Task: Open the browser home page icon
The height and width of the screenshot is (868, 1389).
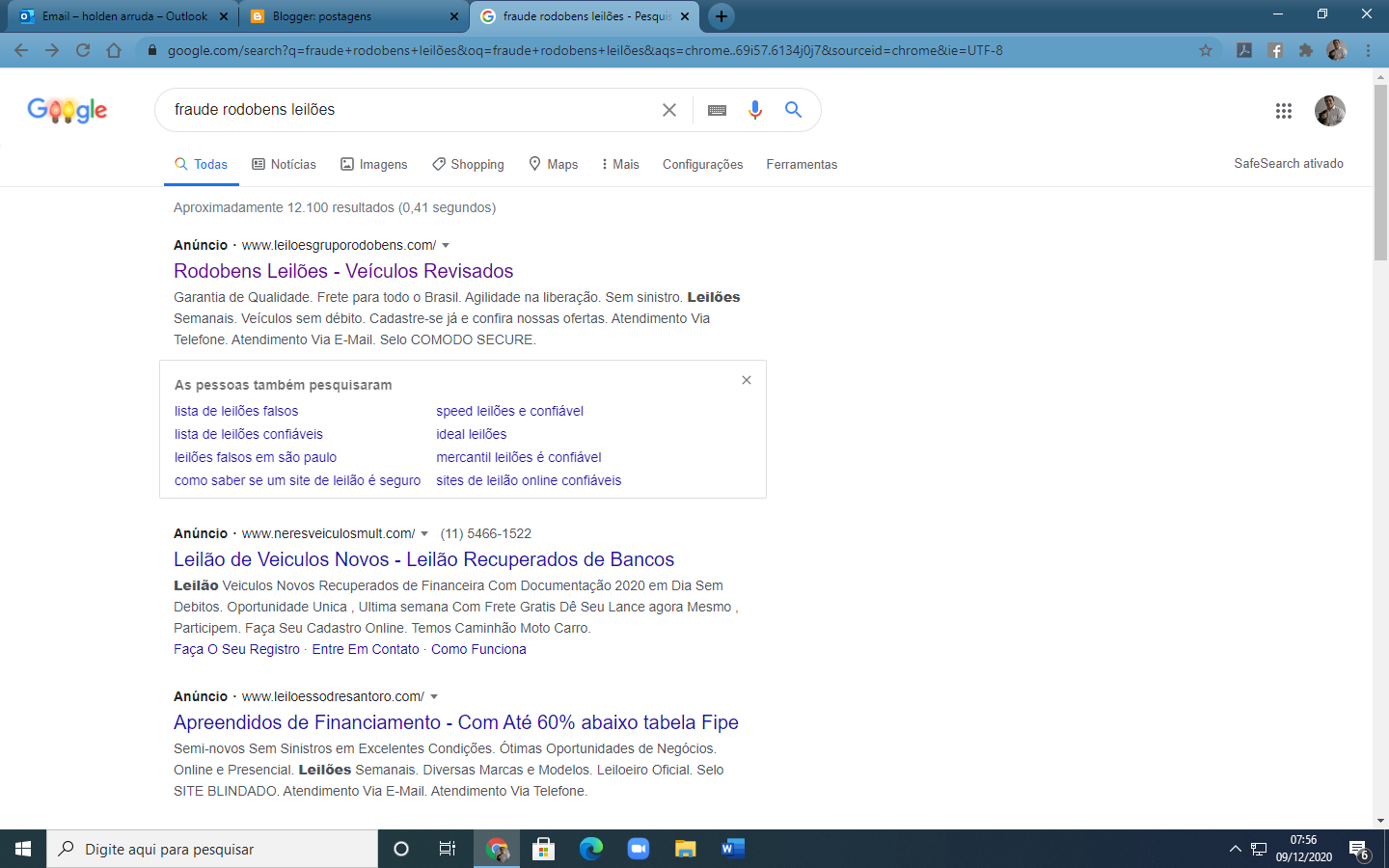Action: (114, 50)
